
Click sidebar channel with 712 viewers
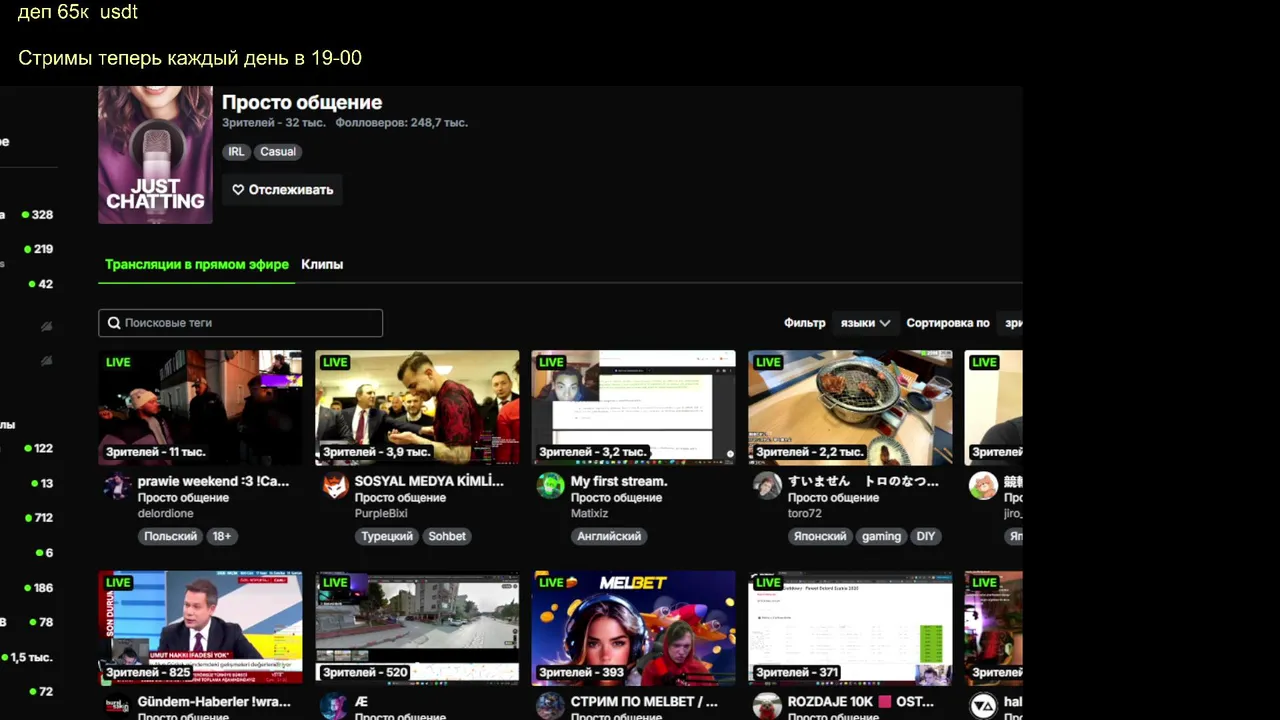27,518
